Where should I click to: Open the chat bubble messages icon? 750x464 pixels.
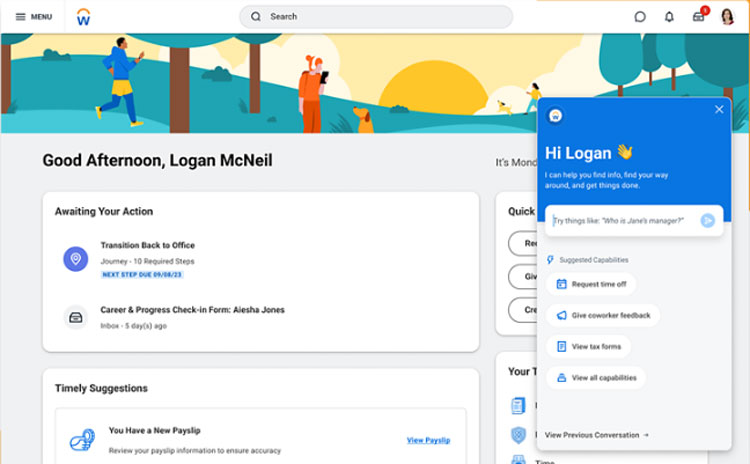pyautogui.click(x=640, y=17)
